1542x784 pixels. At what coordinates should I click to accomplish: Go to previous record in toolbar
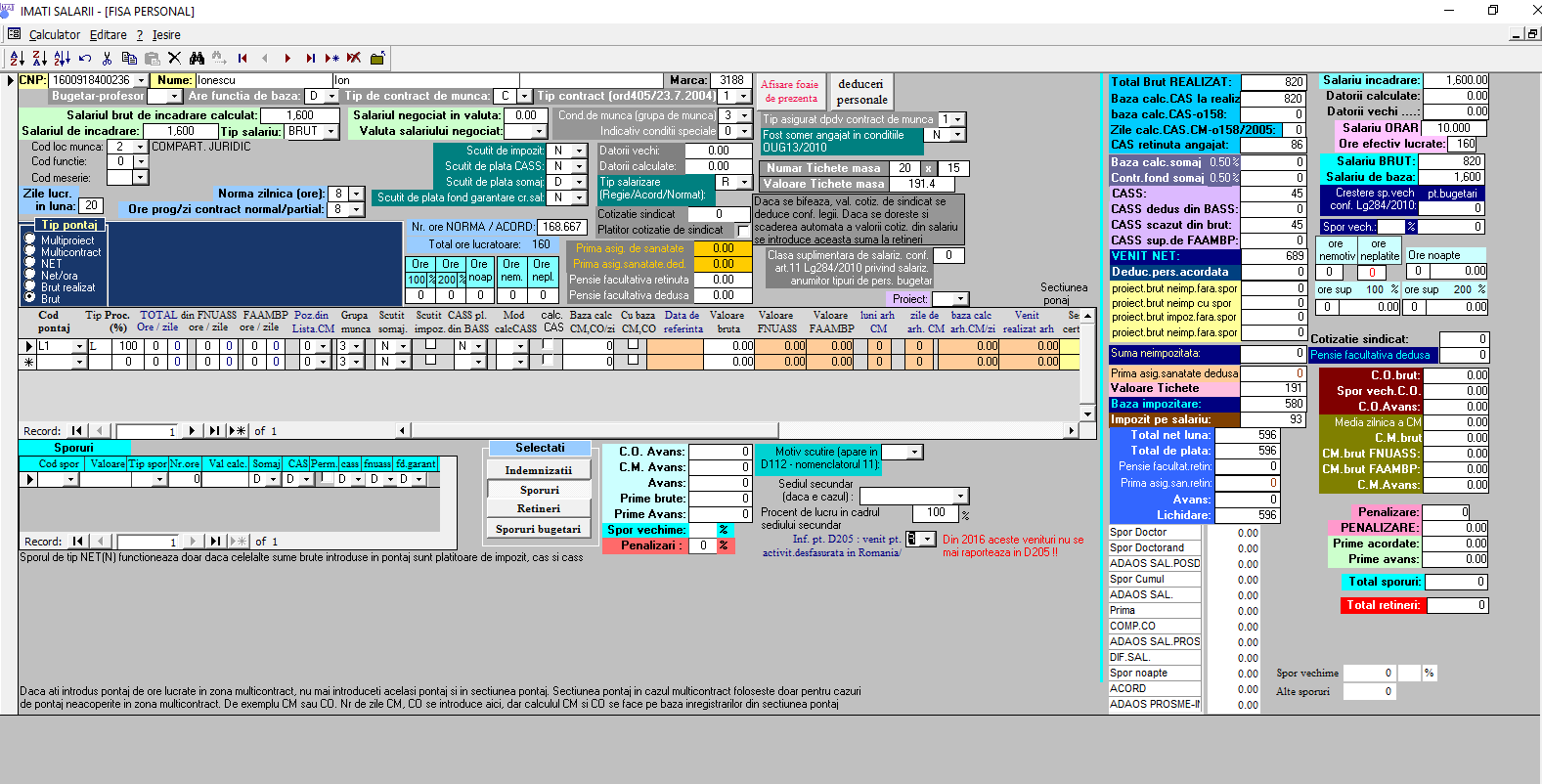(x=265, y=58)
